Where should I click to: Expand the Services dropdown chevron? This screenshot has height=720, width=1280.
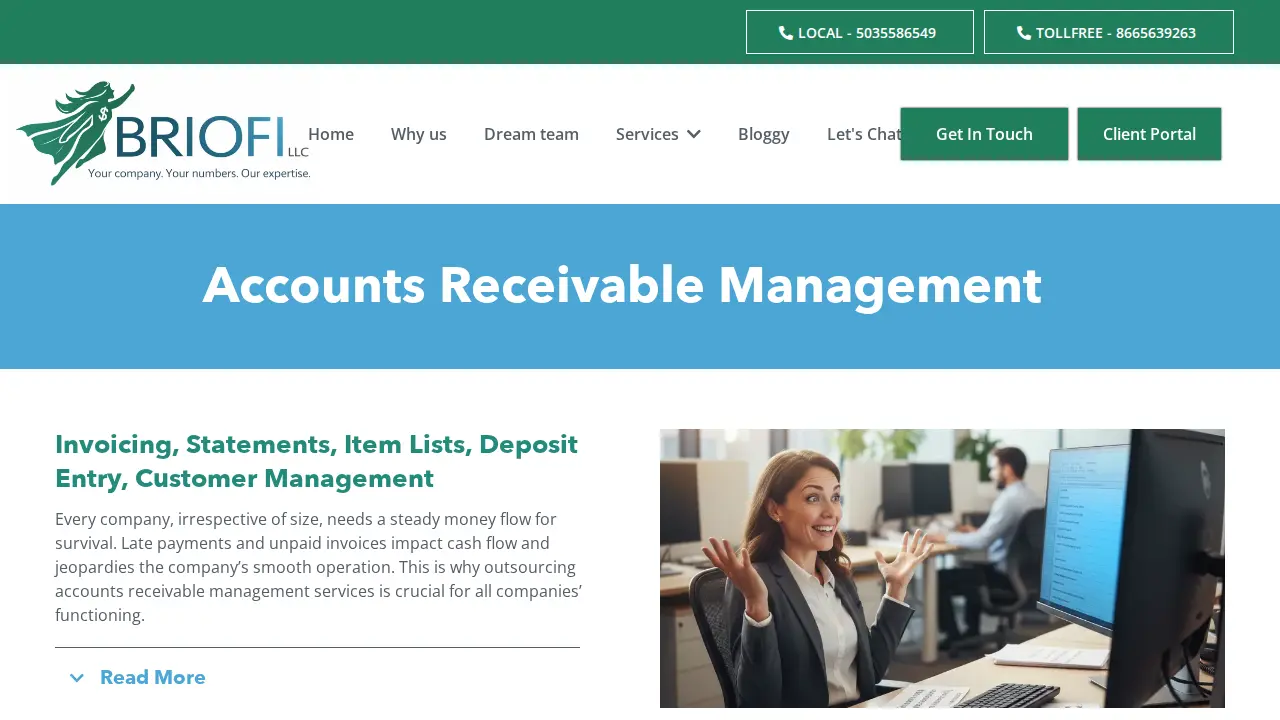(694, 134)
